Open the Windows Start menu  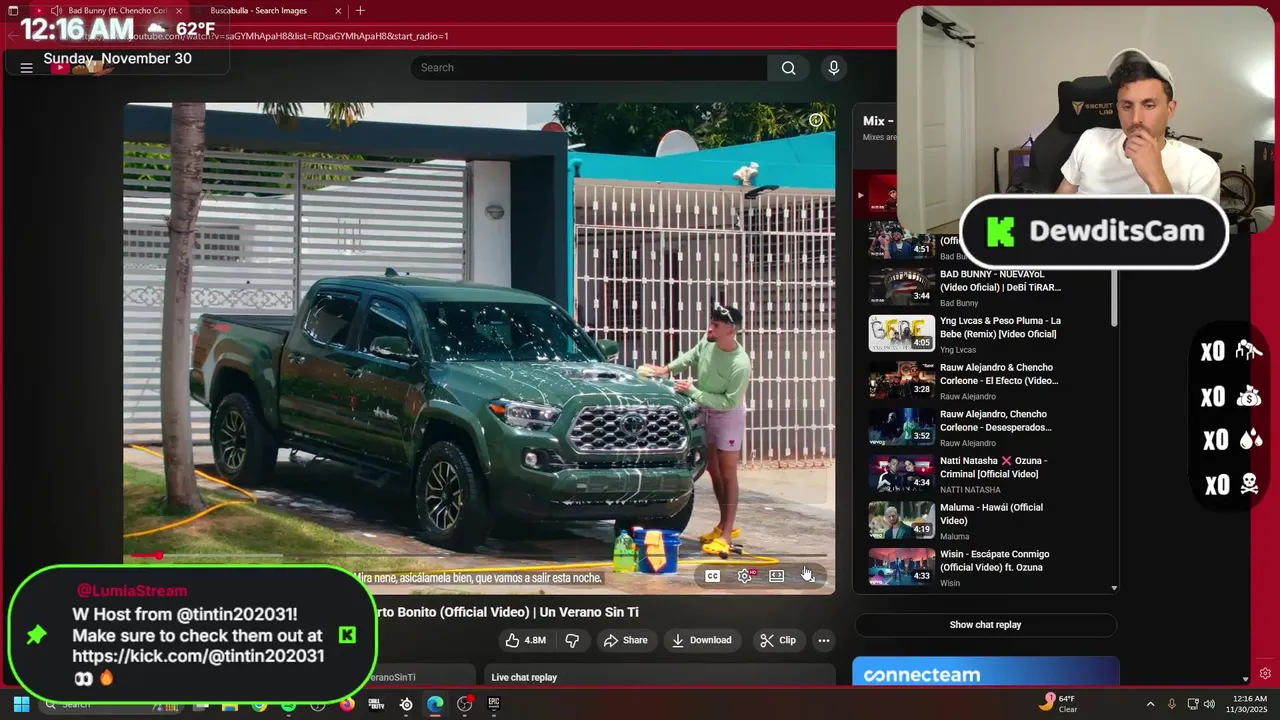tap(21, 704)
